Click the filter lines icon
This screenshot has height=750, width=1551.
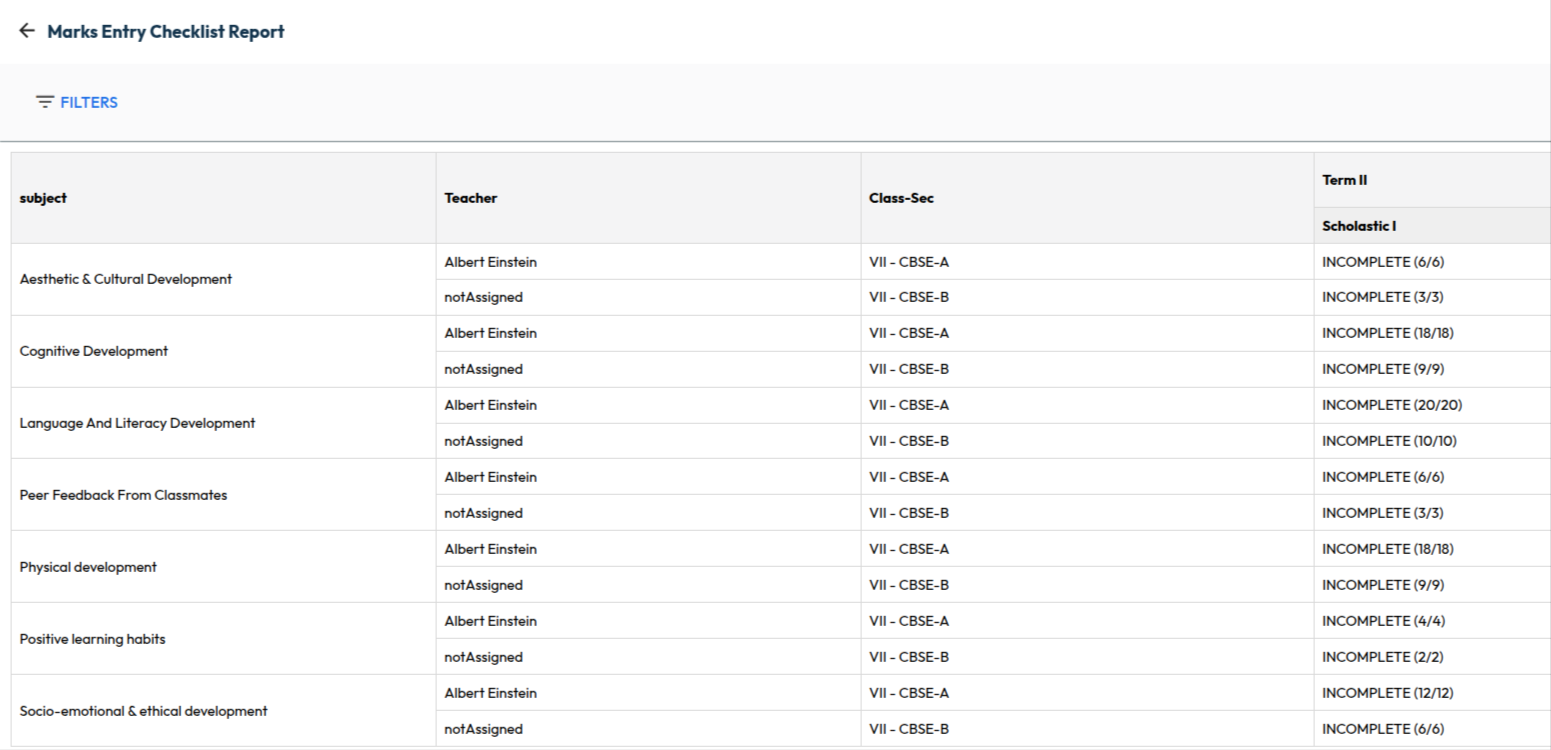coord(45,102)
